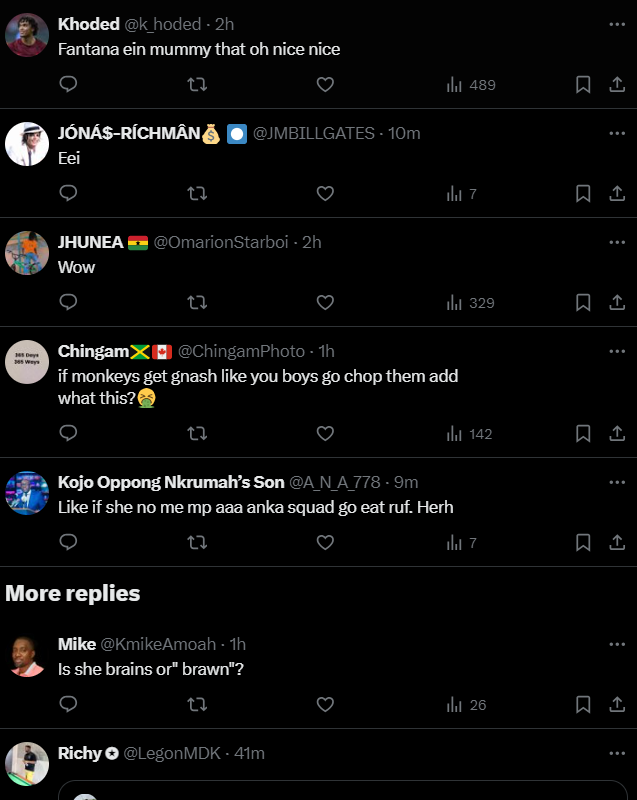Open view stats for JHUNEA's tweet
The width and height of the screenshot is (637, 800).
tap(470, 302)
